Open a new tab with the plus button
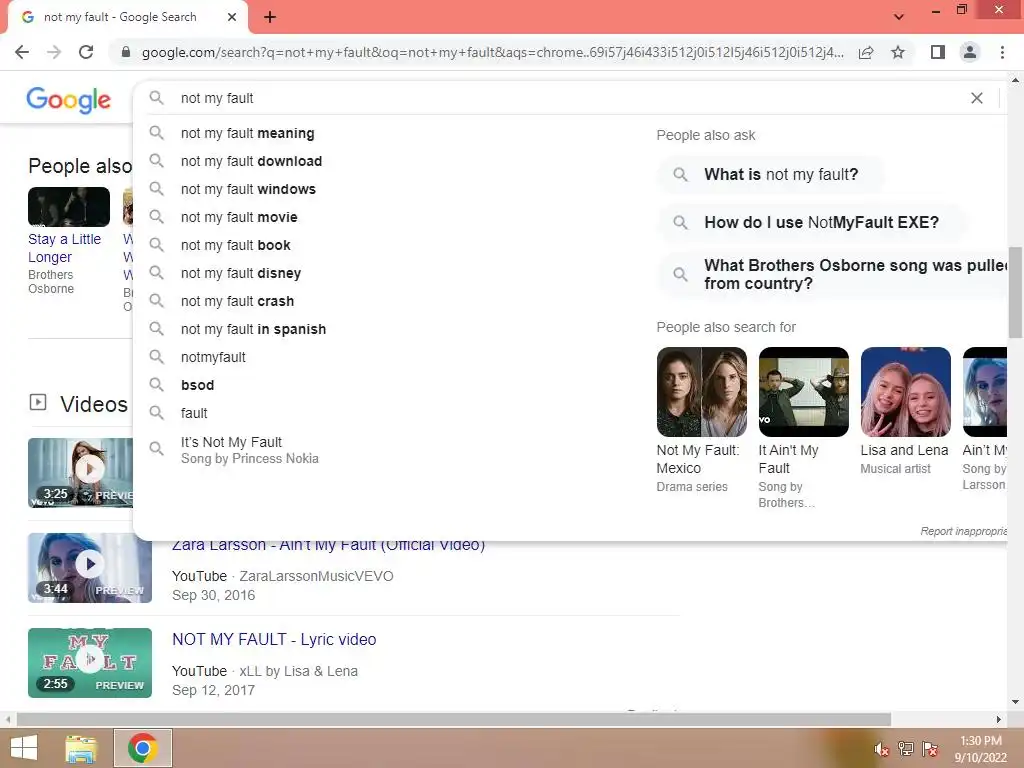 pos(270,17)
